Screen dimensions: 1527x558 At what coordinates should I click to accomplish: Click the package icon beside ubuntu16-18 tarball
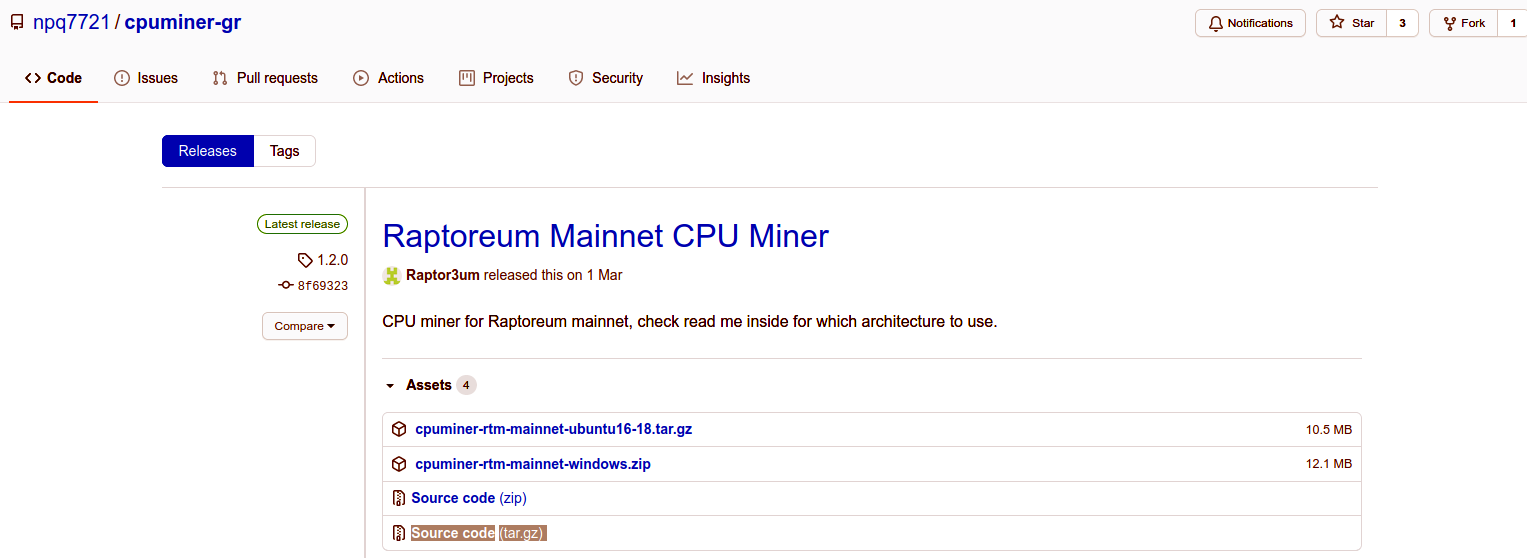pos(399,429)
